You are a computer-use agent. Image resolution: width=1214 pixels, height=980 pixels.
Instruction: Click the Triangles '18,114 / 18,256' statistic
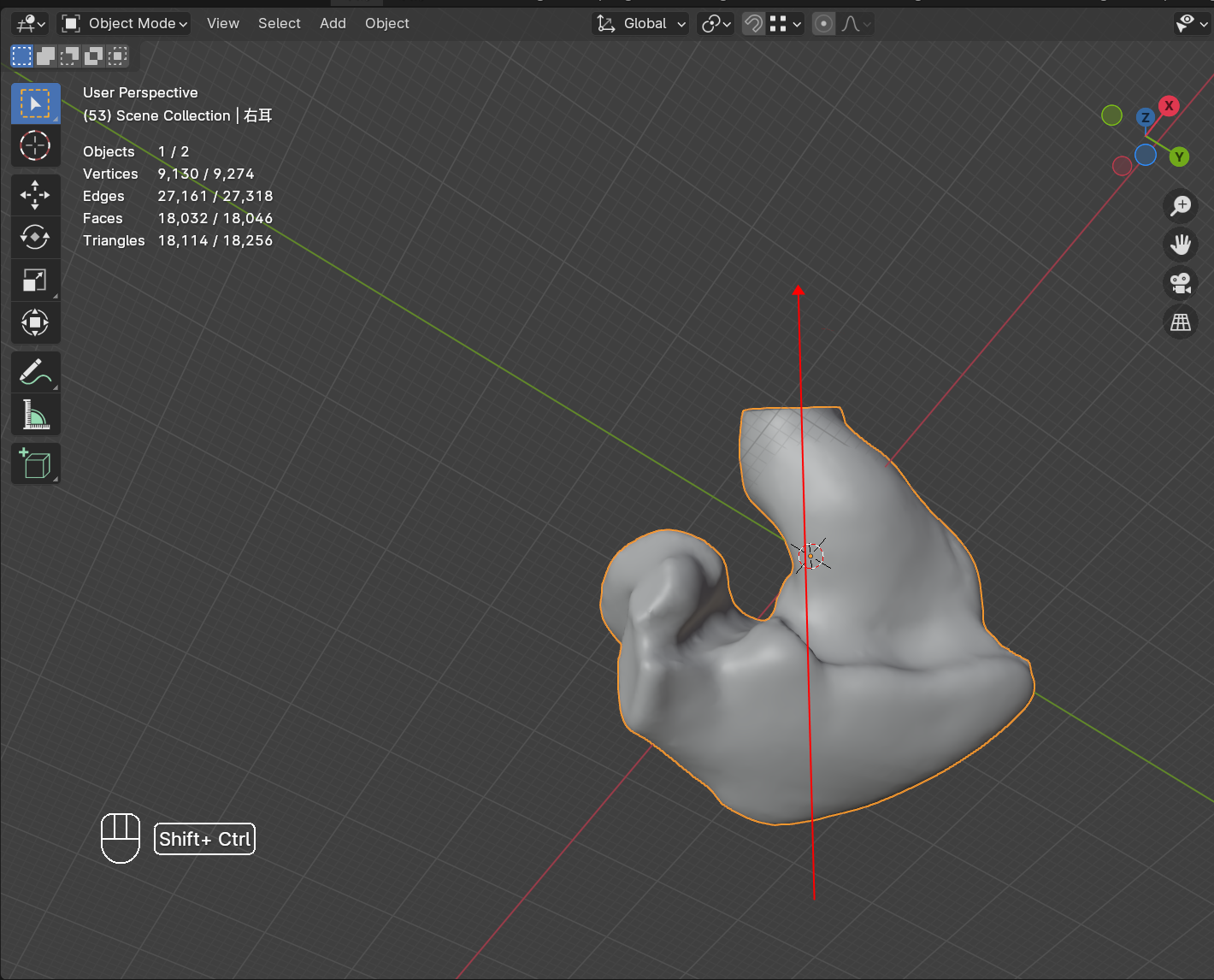(215, 240)
